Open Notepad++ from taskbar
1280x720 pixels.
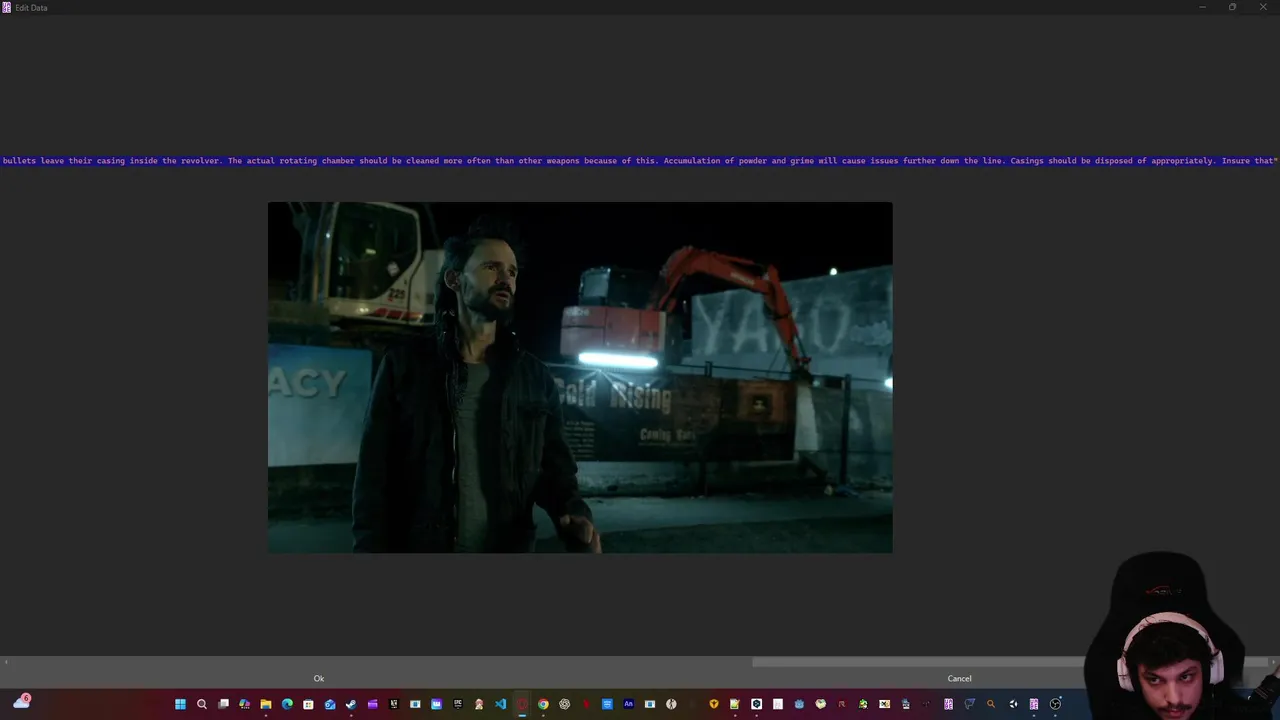click(734, 704)
